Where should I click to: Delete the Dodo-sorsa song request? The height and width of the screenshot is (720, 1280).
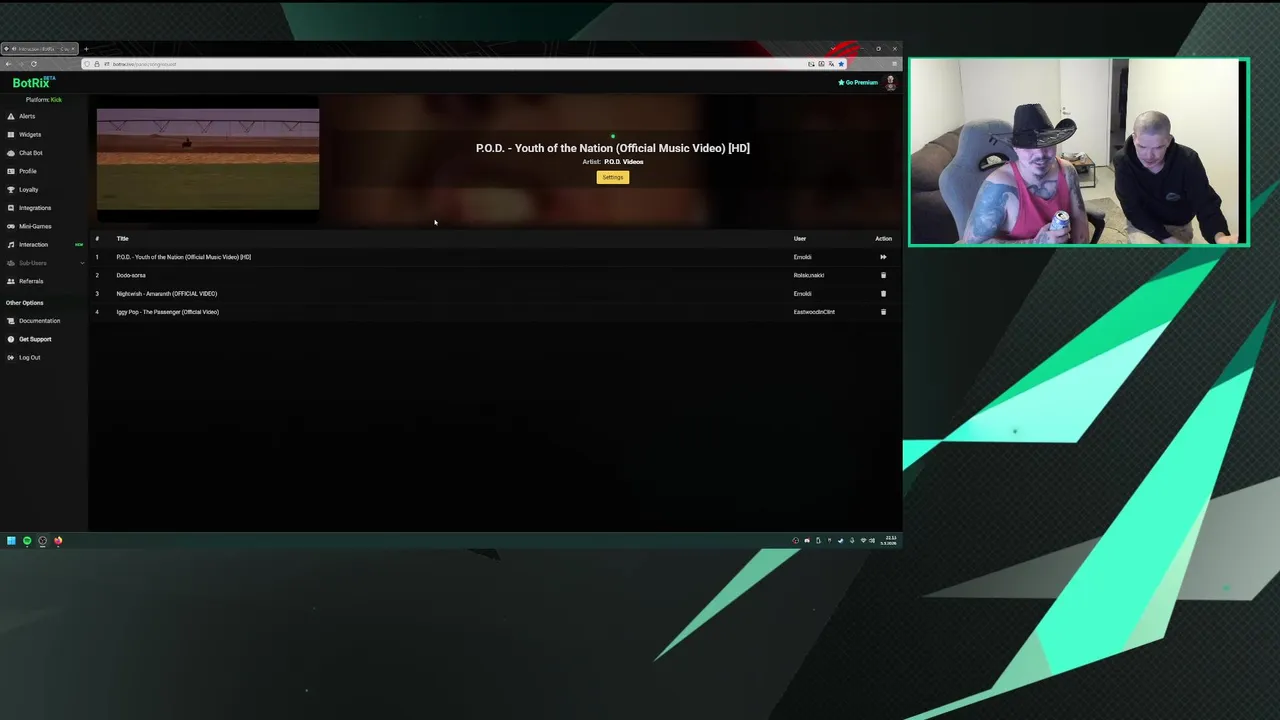coord(883,275)
